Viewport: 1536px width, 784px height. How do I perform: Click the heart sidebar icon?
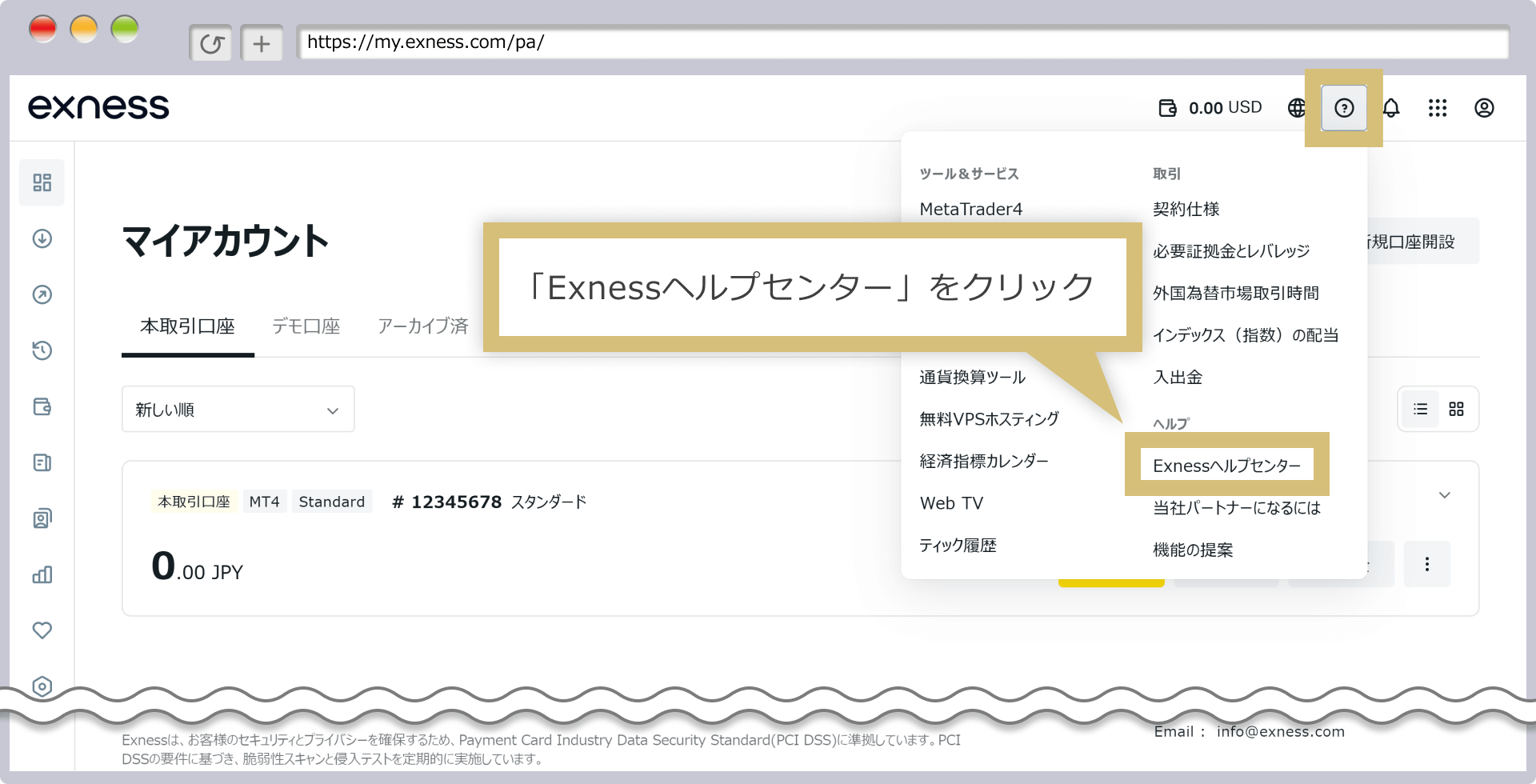point(42,630)
